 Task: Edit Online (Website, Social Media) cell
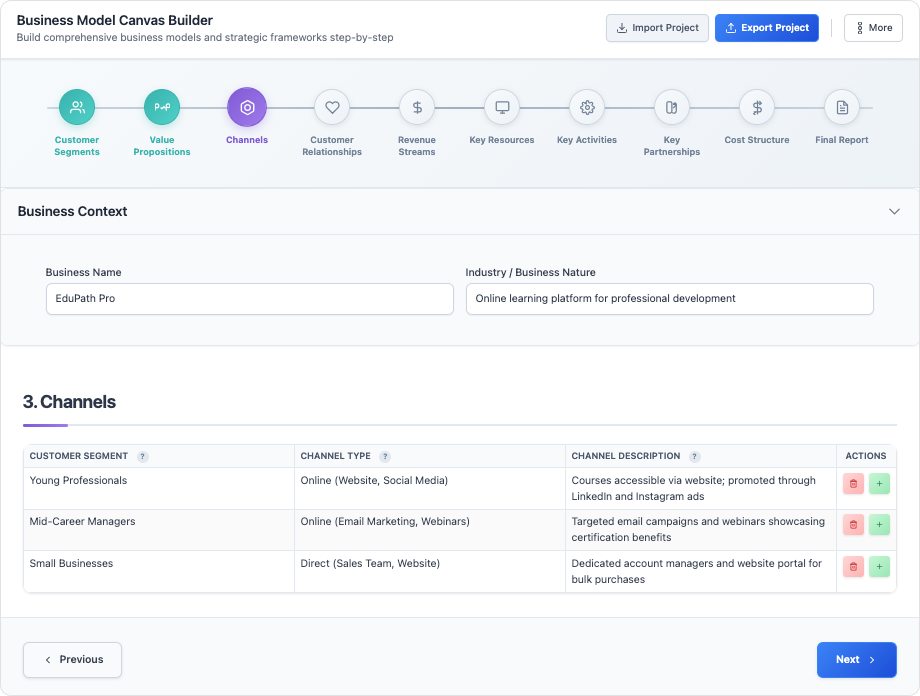coord(430,488)
